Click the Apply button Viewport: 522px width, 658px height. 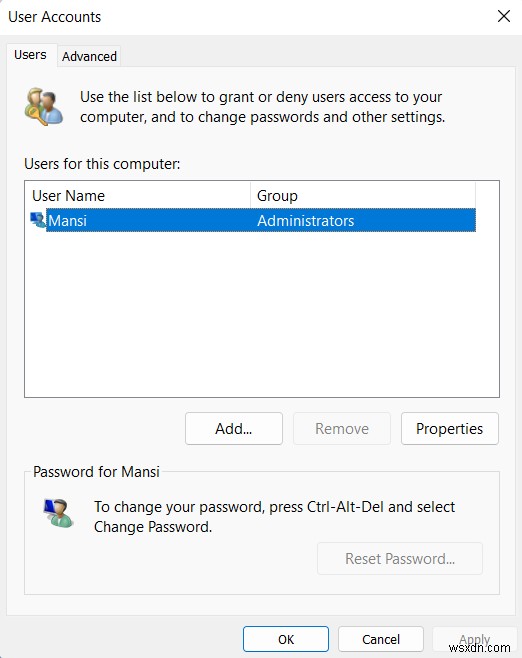(x=474, y=639)
